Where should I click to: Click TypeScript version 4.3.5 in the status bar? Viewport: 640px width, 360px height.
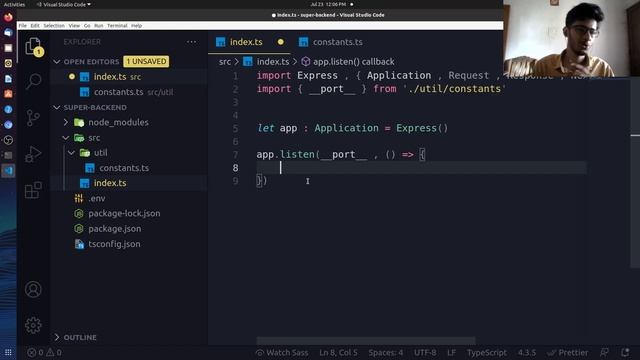click(527, 353)
